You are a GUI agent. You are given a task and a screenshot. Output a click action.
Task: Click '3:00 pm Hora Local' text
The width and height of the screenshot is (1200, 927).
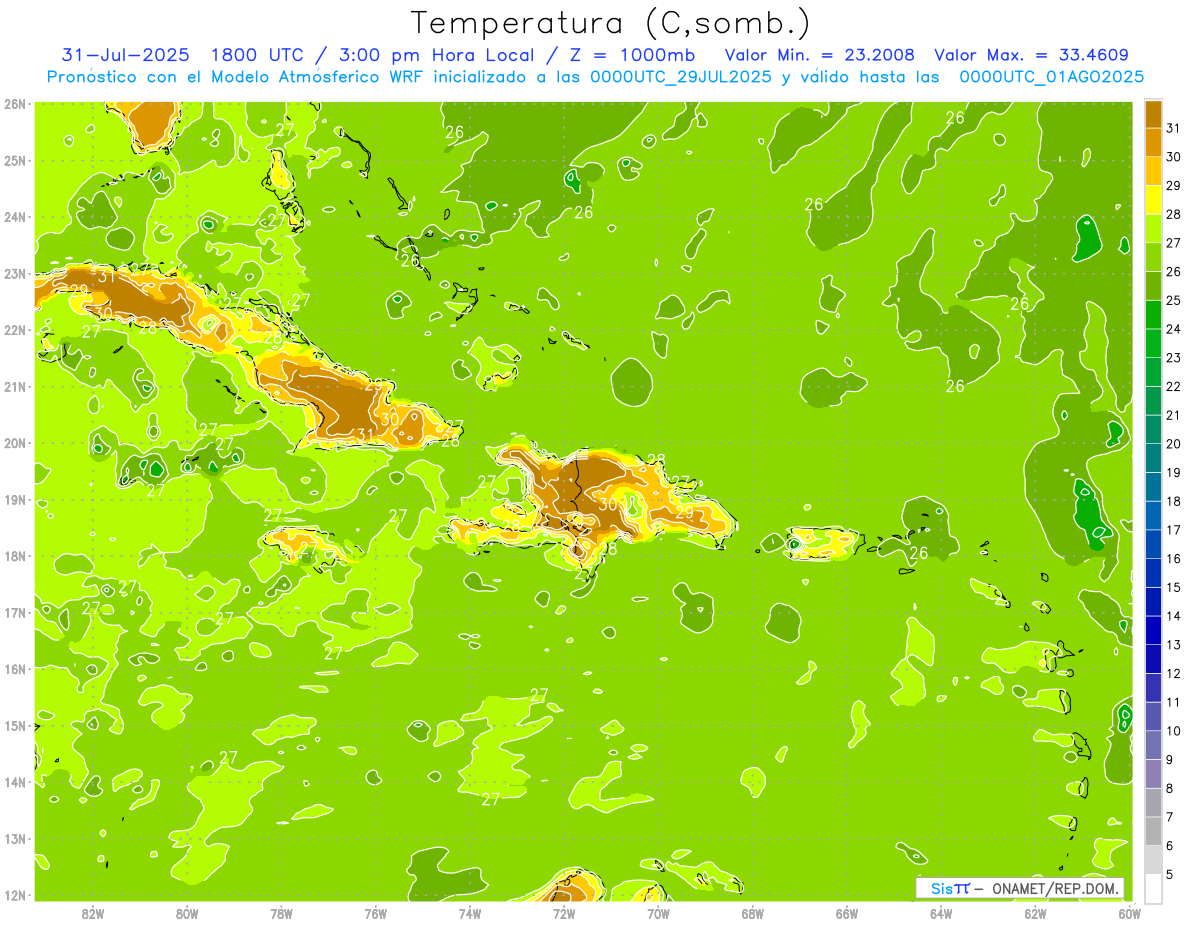pos(437,55)
